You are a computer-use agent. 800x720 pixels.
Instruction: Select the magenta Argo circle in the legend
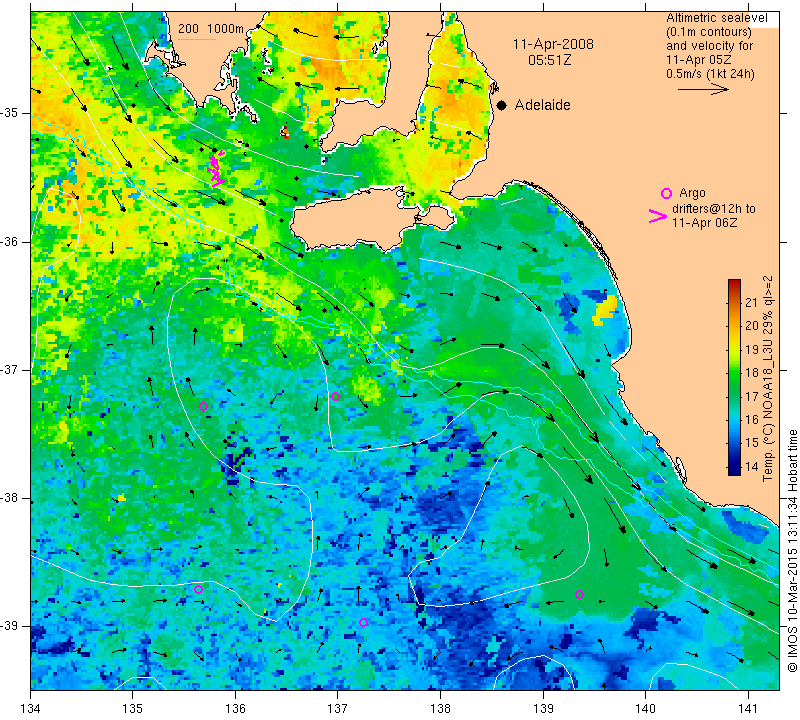click(x=666, y=193)
